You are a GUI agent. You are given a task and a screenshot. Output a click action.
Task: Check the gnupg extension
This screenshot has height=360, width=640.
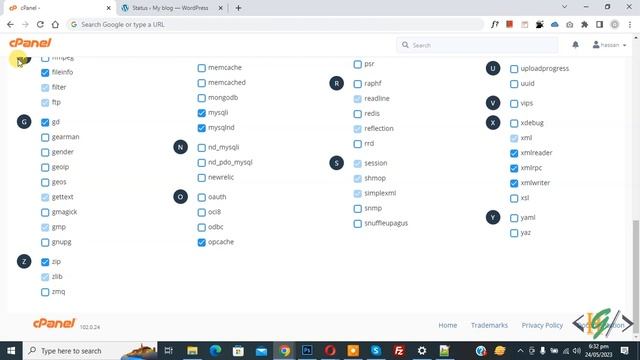click(45, 243)
